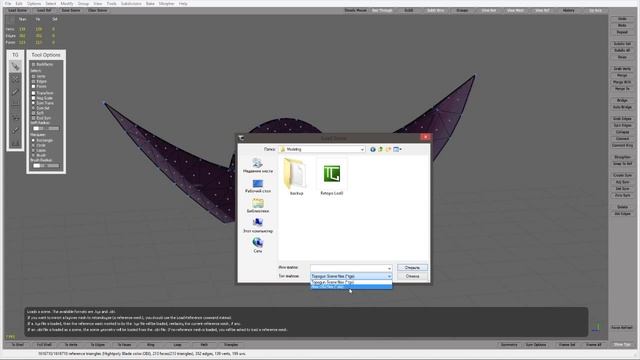Viewport: 640px width, 360px height.
Task: Open the Help menu
Action: 183,4
